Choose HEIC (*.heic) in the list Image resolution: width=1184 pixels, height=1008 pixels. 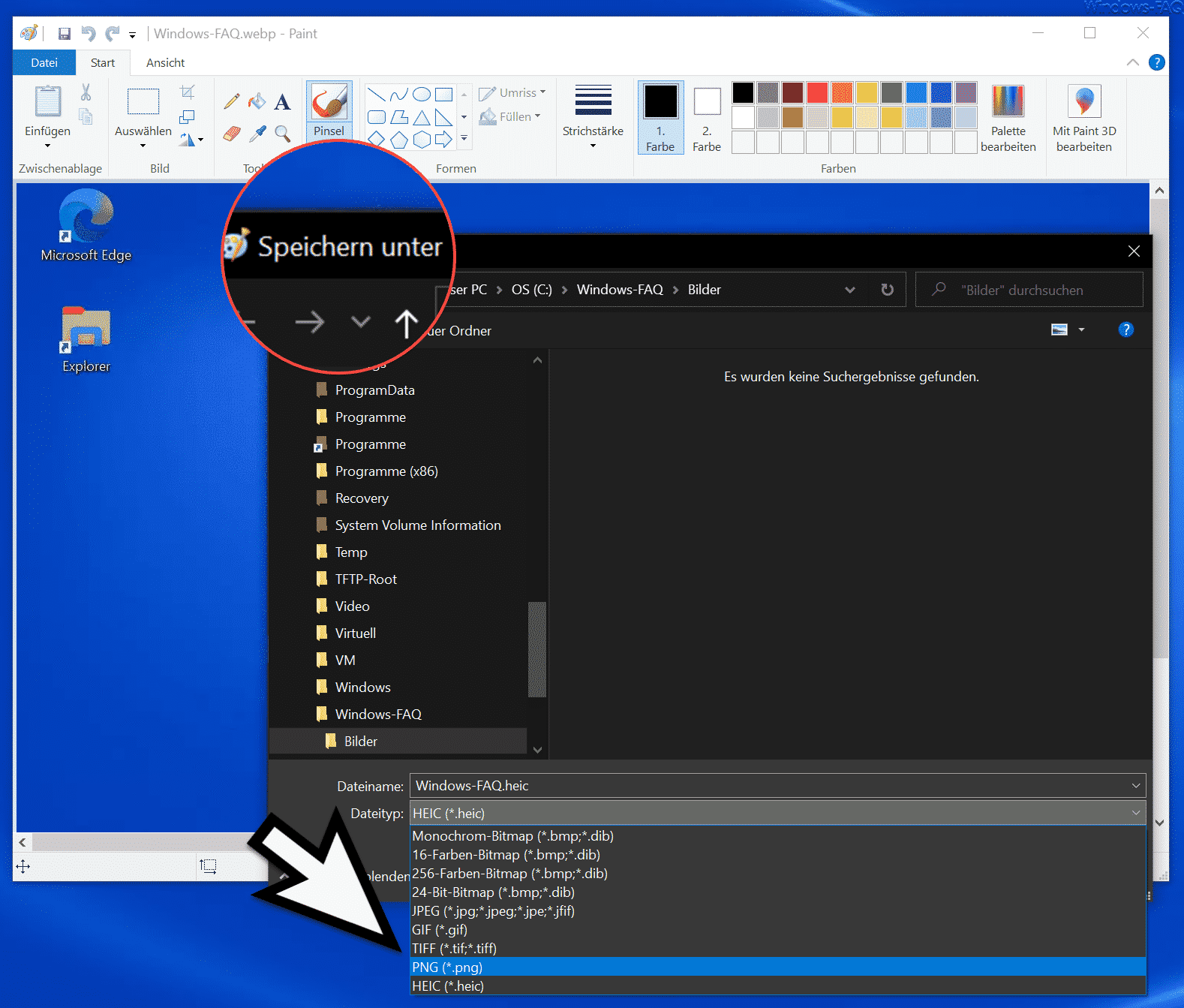(778, 986)
